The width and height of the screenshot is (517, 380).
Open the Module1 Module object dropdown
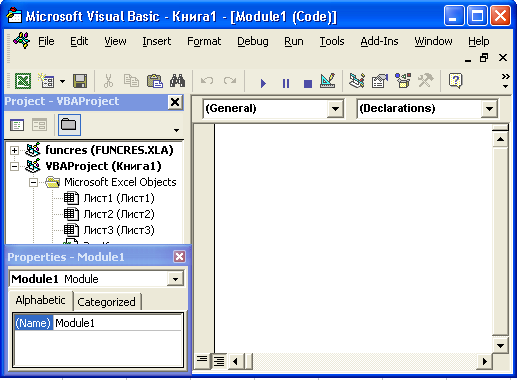coord(175,279)
